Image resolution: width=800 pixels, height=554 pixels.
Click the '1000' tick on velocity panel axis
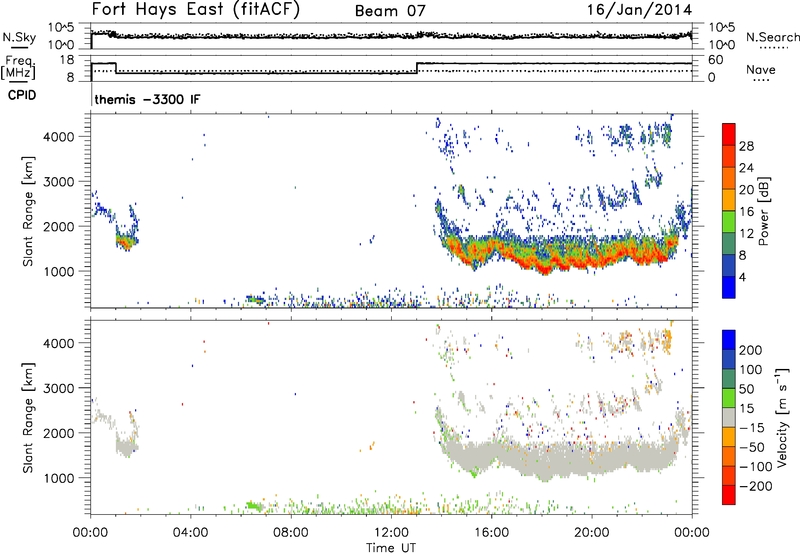[x=58, y=478]
